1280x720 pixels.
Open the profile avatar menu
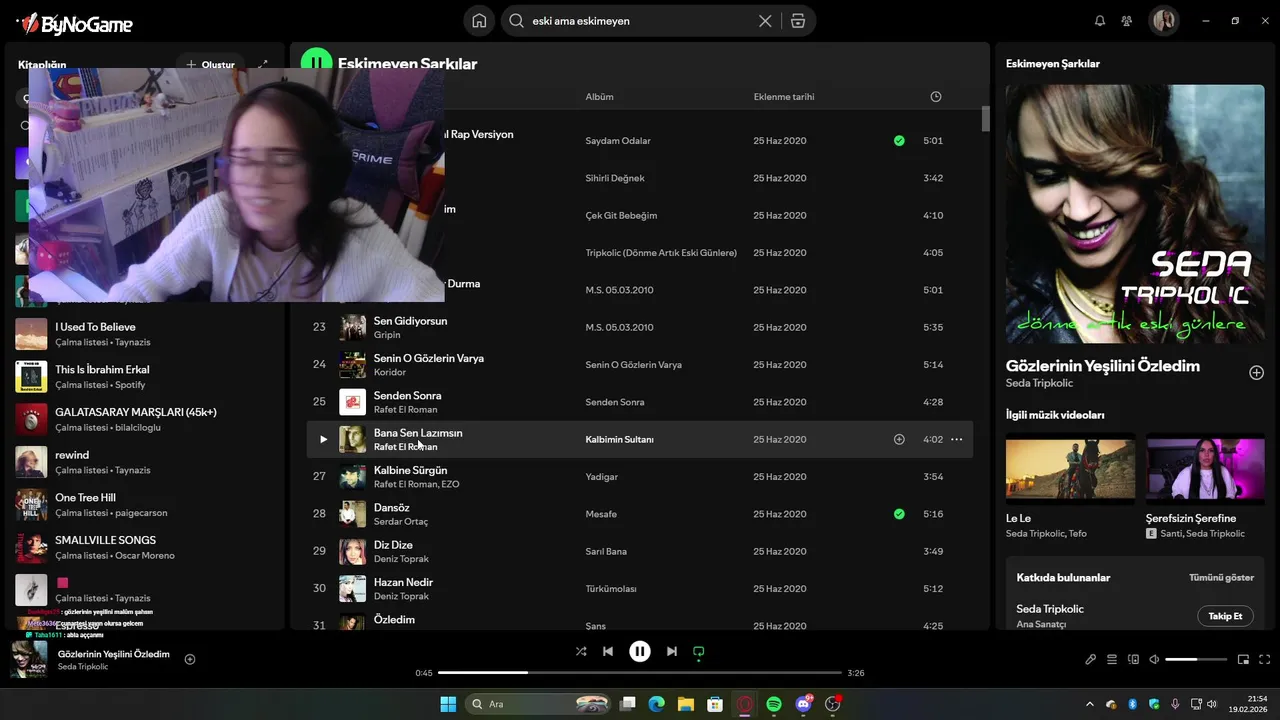pyautogui.click(x=1164, y=21)
